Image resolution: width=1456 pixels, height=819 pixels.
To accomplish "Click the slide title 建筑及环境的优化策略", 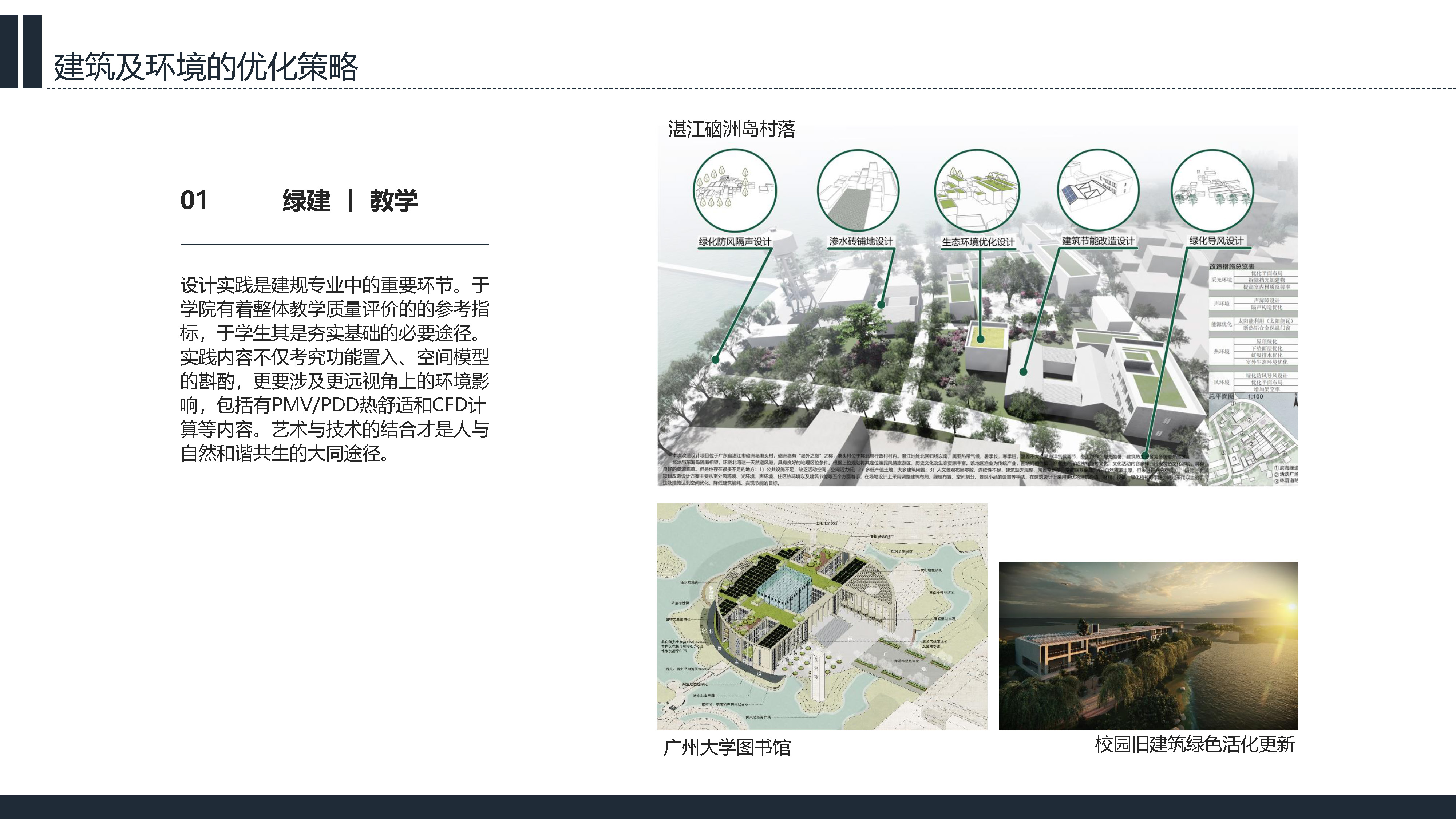I will click(206, 67).
